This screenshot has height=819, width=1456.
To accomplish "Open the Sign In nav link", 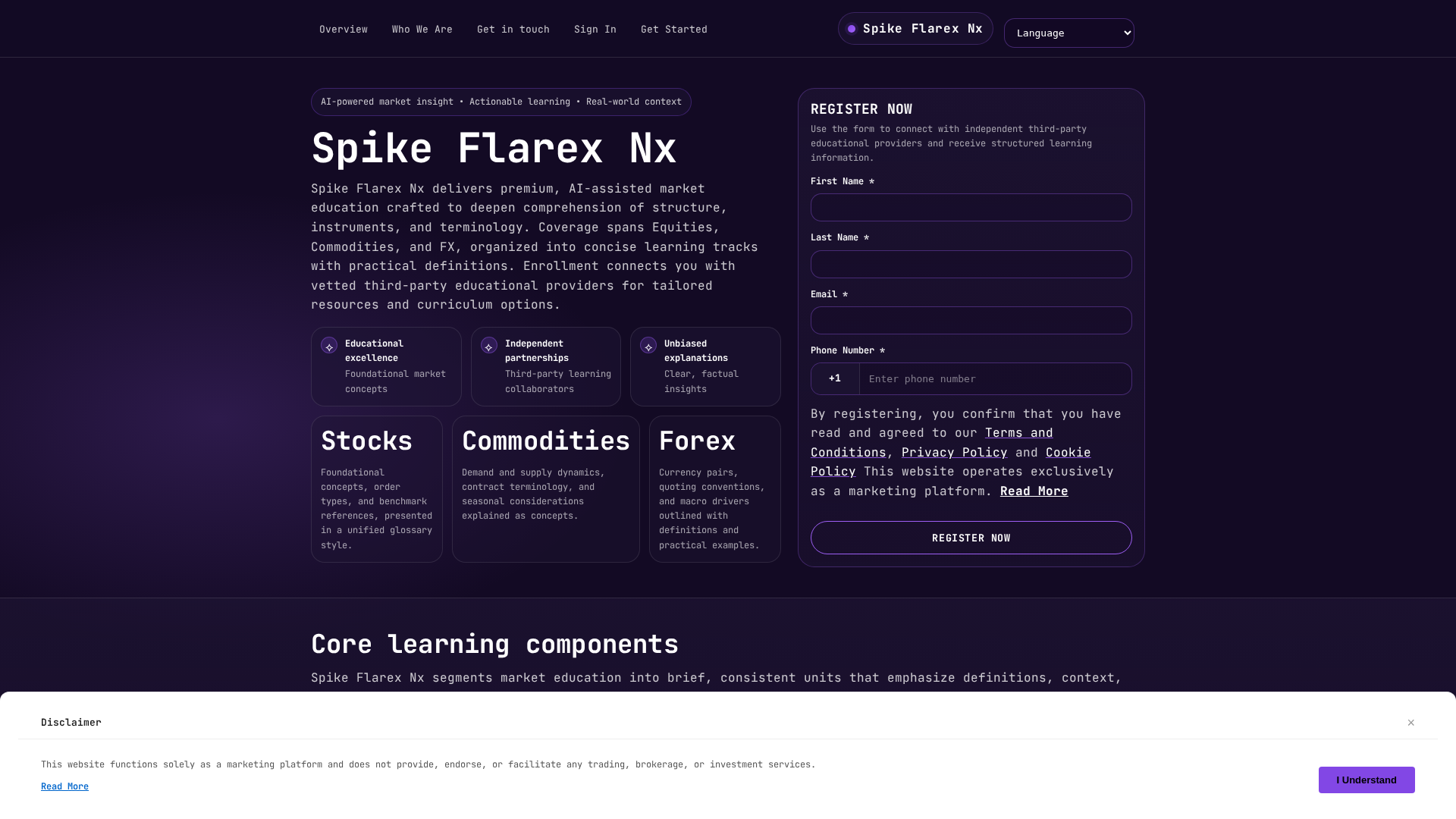I will pyautogui.click(x=595, y=30).
